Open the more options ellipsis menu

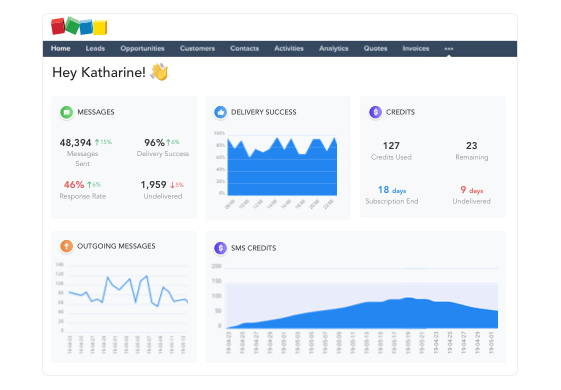(x=449, y=49)
